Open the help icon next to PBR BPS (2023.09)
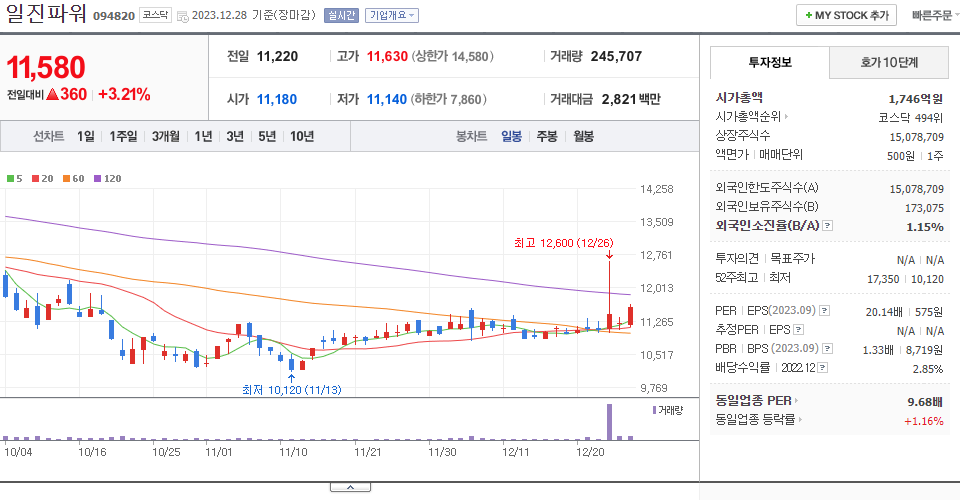This screenshot has height=500, width=960. tap(827, 349)
